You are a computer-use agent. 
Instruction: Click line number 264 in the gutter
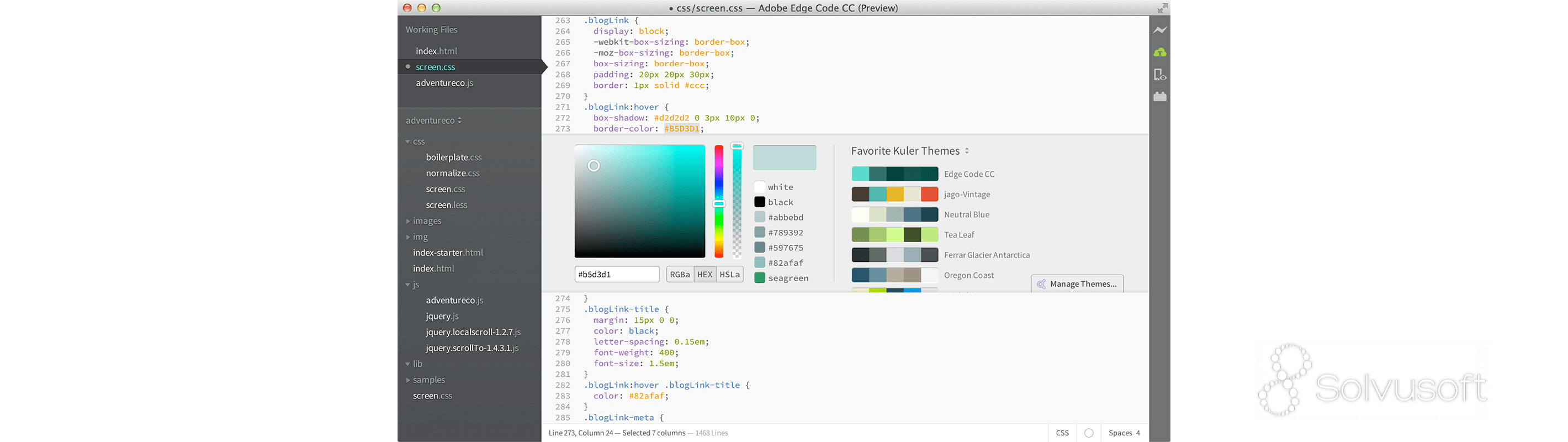[563, 31]
